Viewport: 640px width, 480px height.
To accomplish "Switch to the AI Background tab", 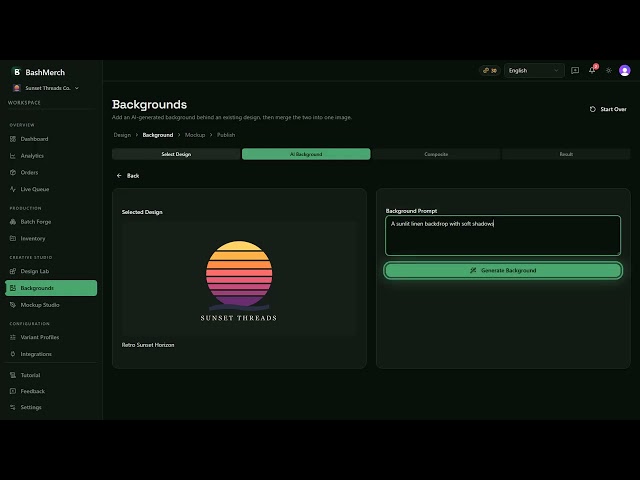I will (306, 154).
